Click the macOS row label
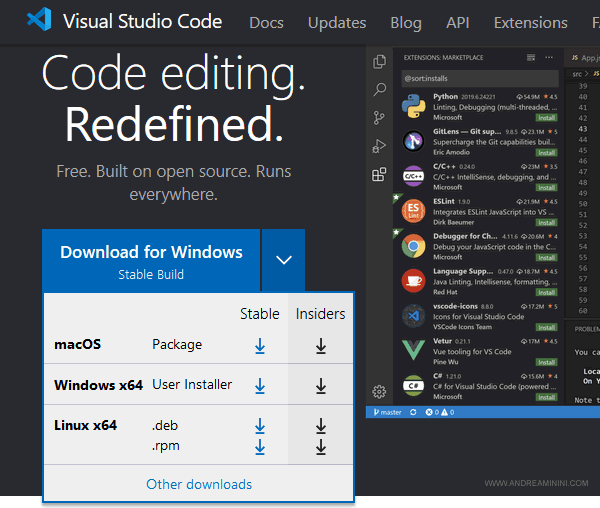The image size is (600, 508). click(x=77, y=344)
